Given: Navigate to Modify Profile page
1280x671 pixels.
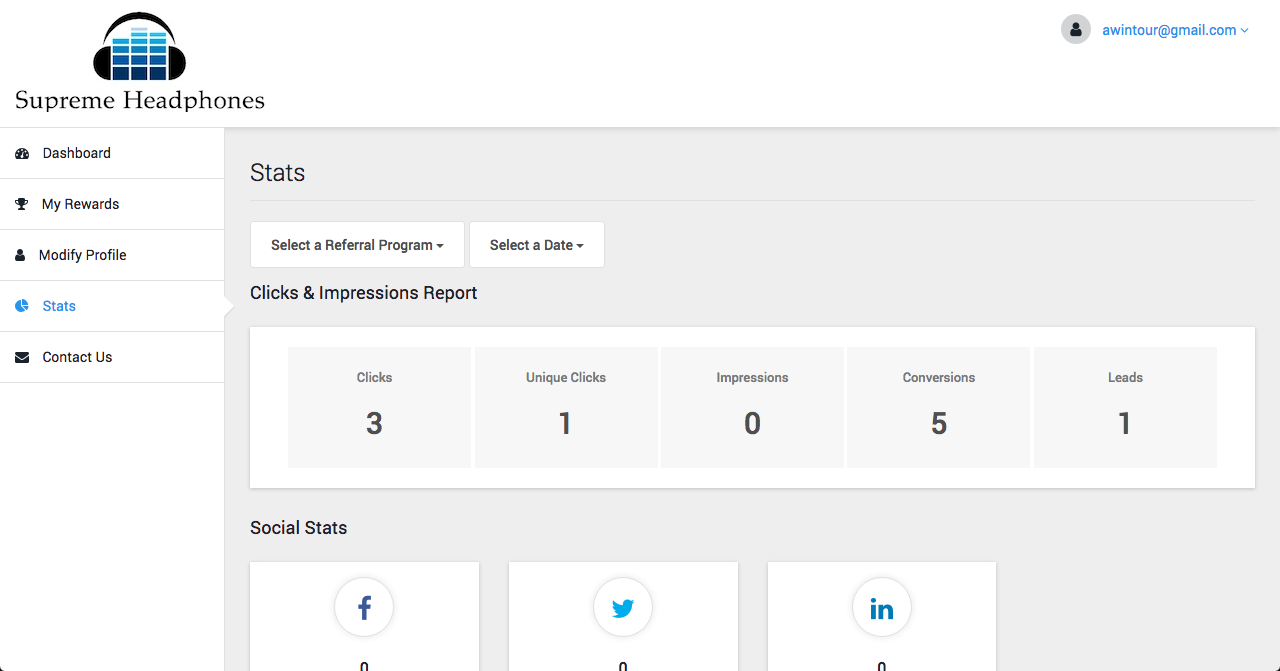Looking at the screenshot, I should [x=82, y=255].
